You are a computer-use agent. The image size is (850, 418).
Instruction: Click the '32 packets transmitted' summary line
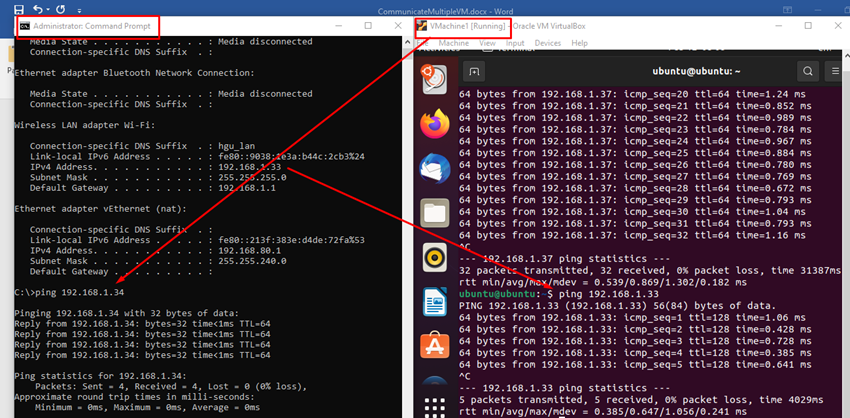click(x=649, y=271)
